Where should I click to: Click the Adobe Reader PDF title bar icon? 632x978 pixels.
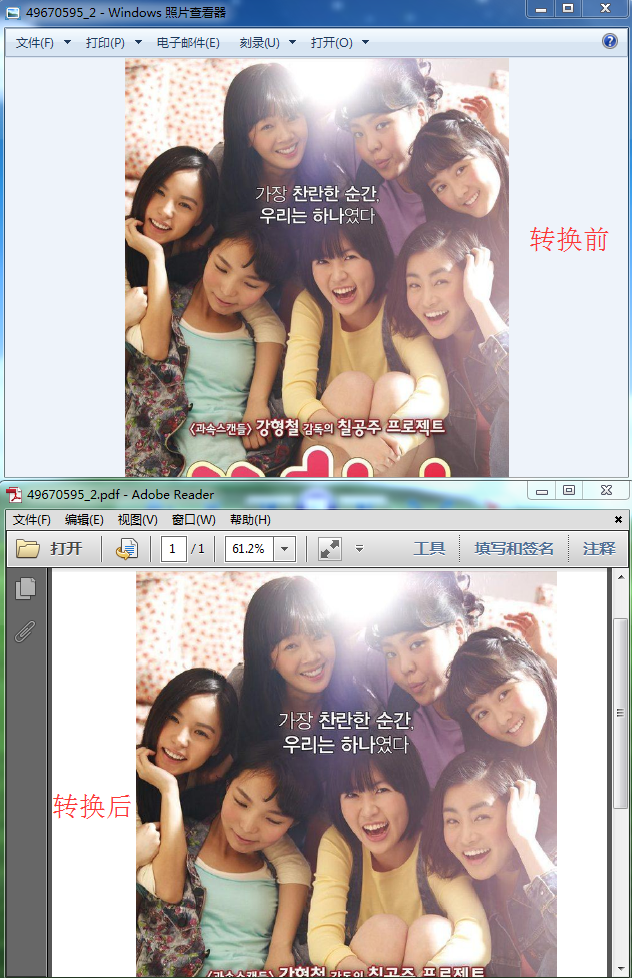[x=14, y=495]
